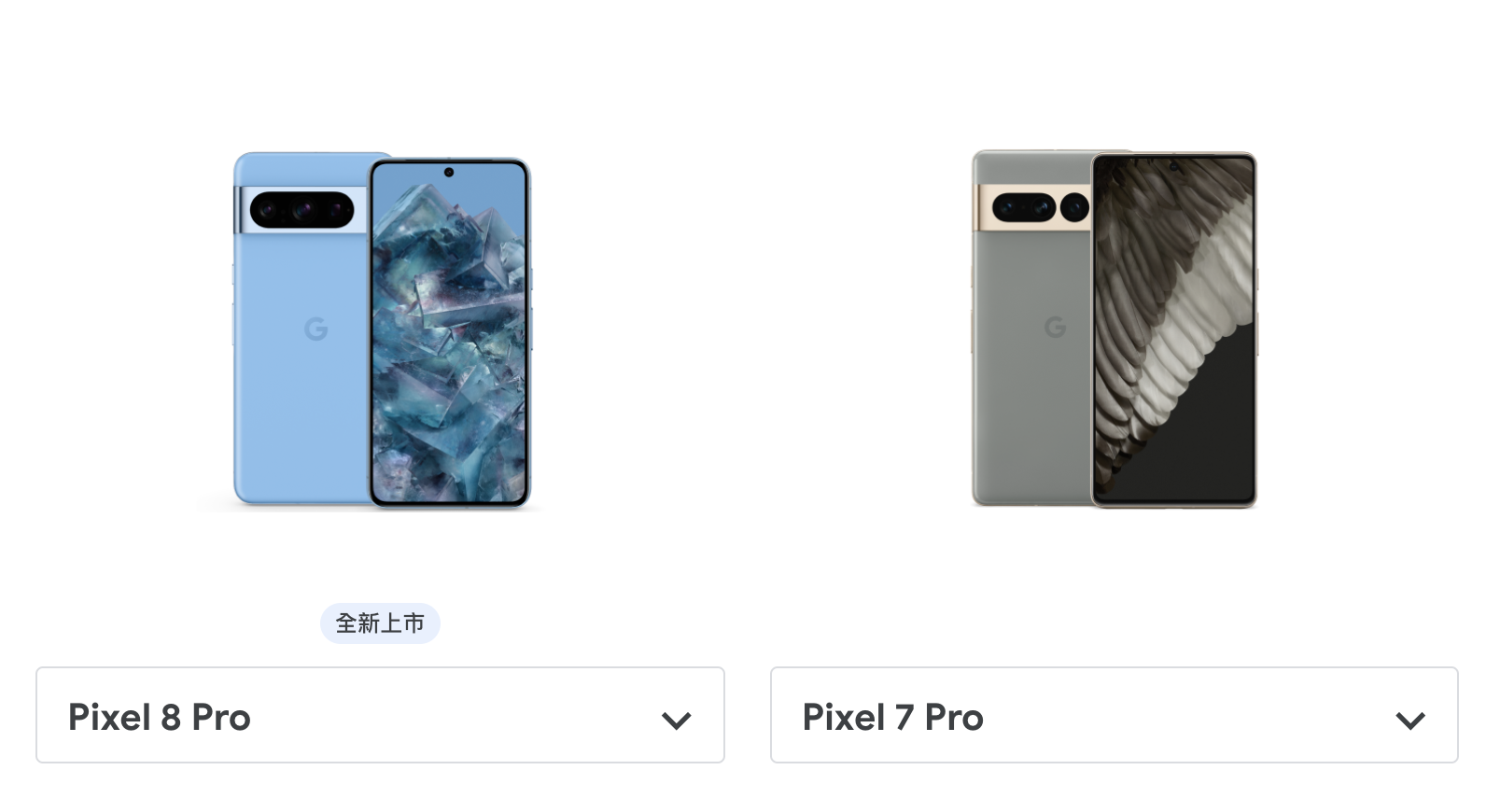Click the dark lens cutout on Pixel 8 Pro camera bar
The height and width of the screenshot is (812, 1486).
pyautogui.click(x=301, y=210)
